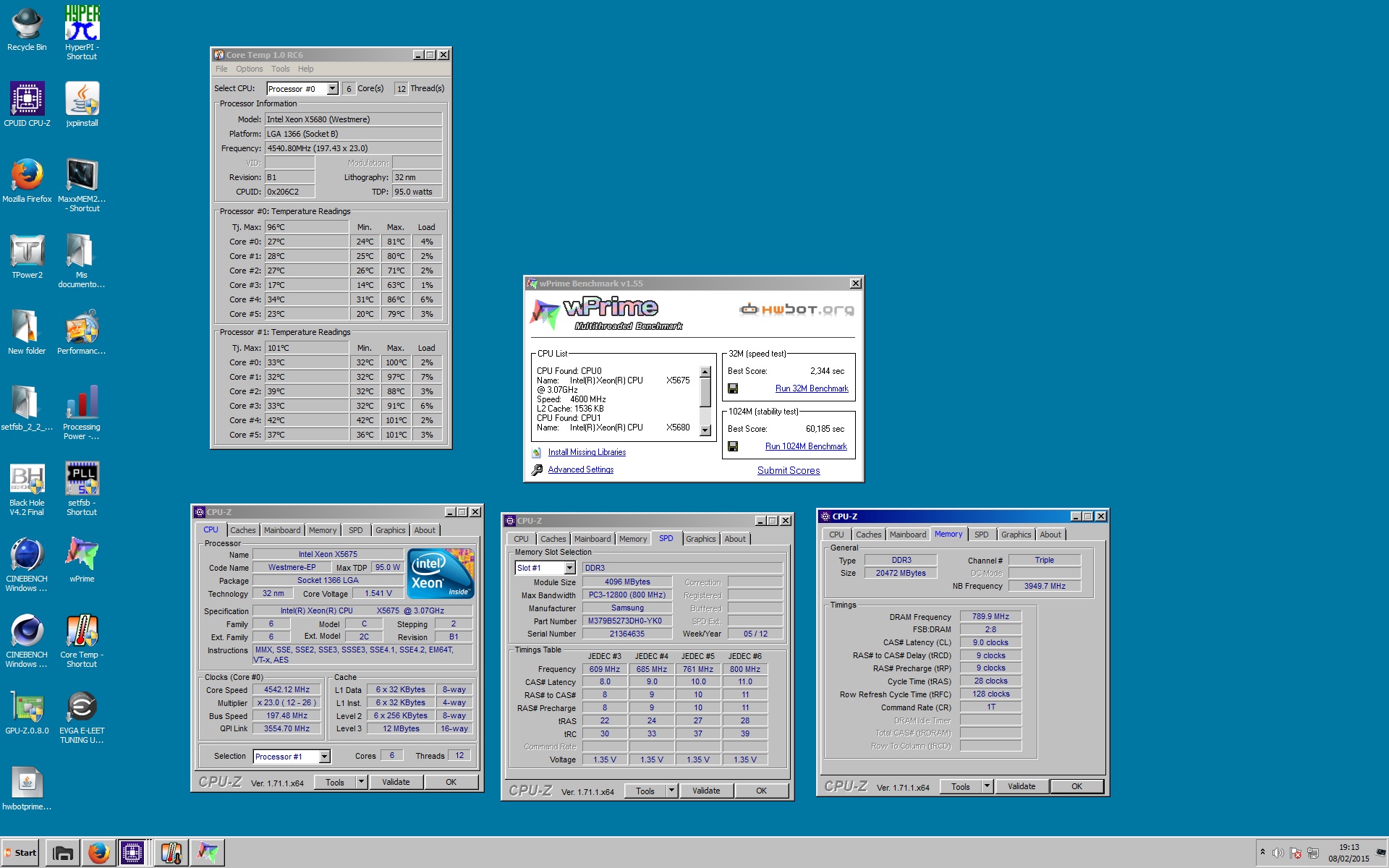Expand Tools dropdown arrow in CPU-Z CPU window

pos(362,782)
